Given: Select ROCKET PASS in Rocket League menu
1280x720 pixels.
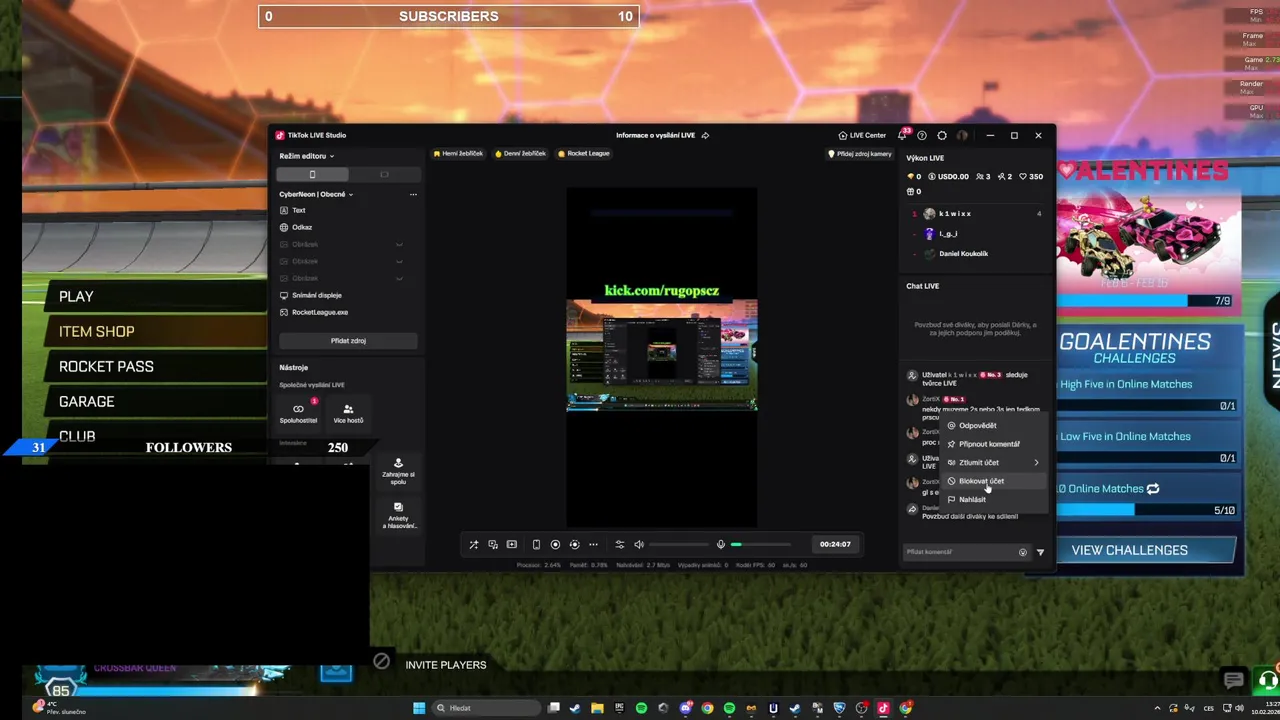Looking at the screenshot, I should pyautogui.click(x=106, y=366).
